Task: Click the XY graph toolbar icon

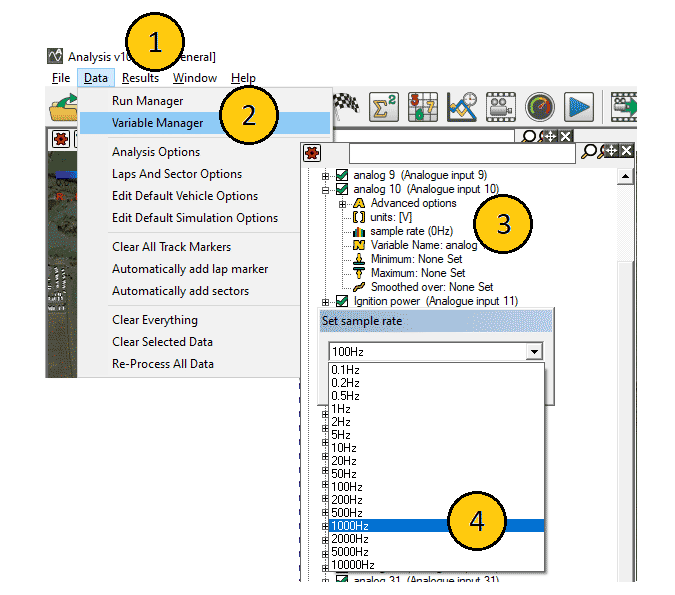Action: [x=462, y=106]
